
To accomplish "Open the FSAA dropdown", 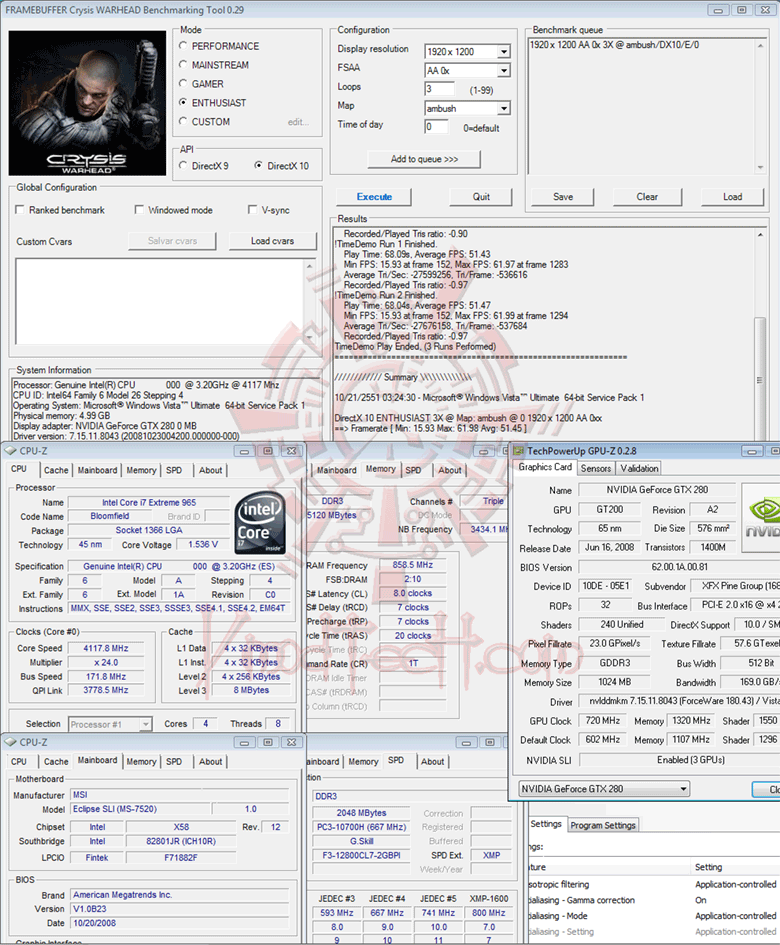I will [504, 71].
